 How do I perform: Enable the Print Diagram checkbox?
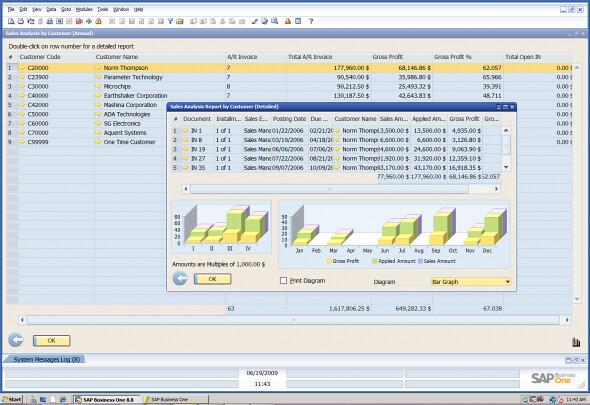pyautogui.click(x=283, y=280)
